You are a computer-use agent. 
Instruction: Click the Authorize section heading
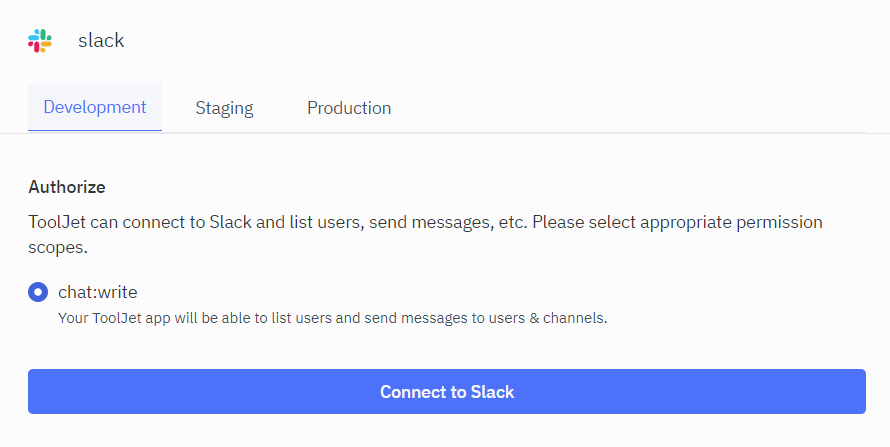pyautogui.click(x=67, y=187)
